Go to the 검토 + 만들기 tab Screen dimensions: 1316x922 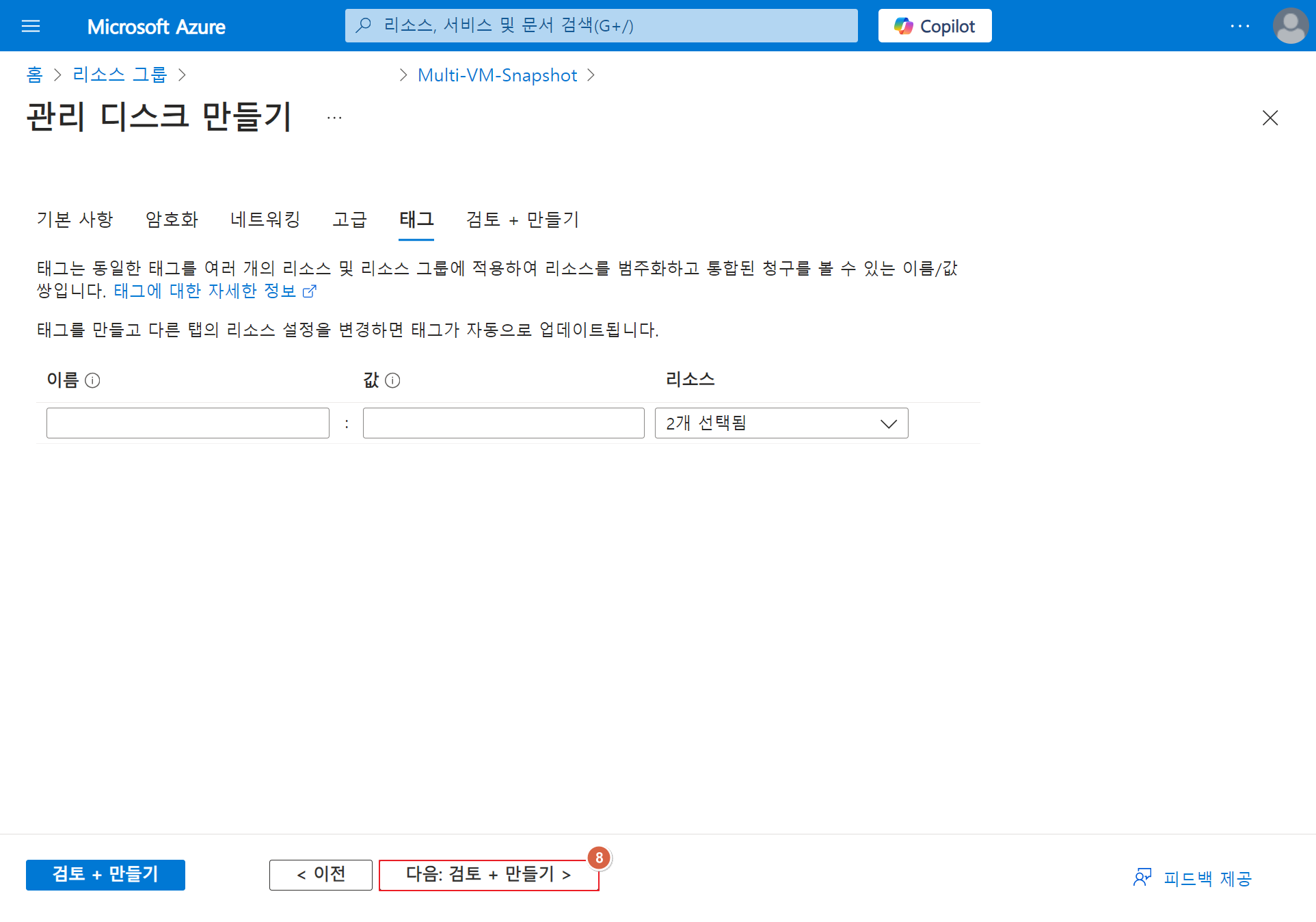point(522,220)
